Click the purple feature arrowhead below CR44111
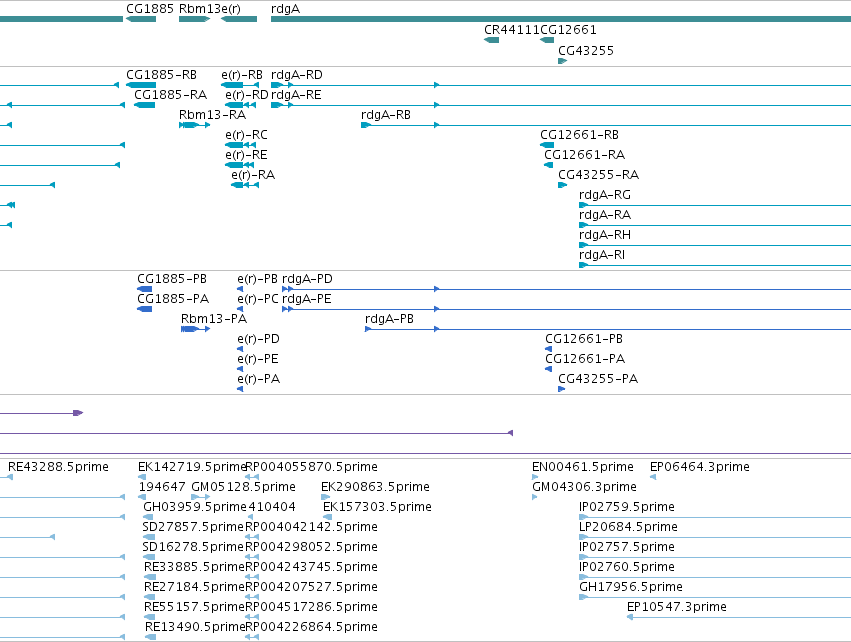The width and height of the screenshot is (851, 642). tap(510, 433)
